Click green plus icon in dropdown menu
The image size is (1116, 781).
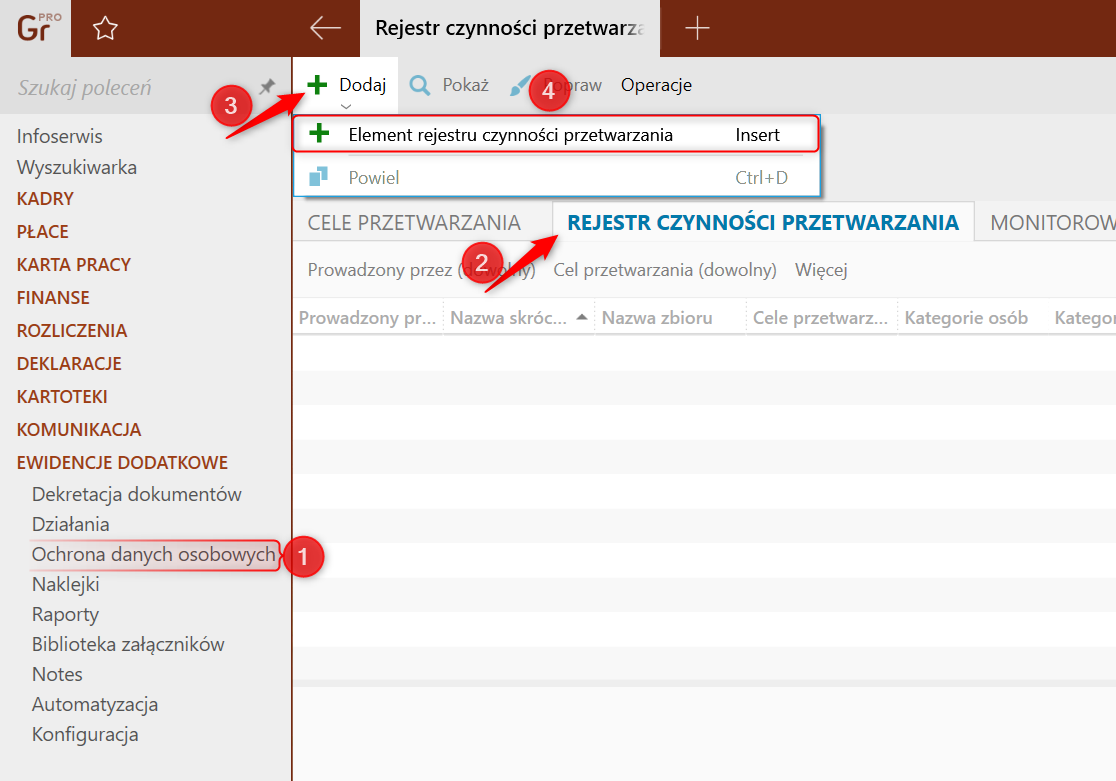click(x=320, y=133)
